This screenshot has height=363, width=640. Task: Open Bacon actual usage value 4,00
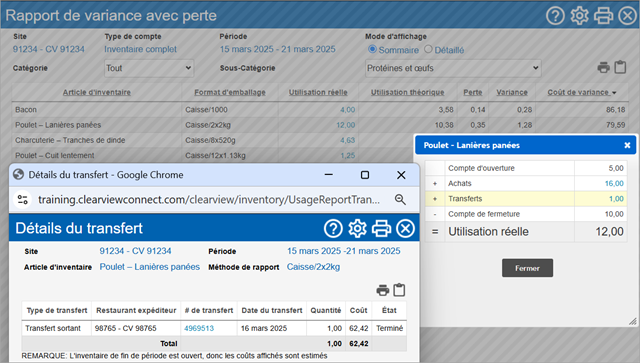point(347,110)
